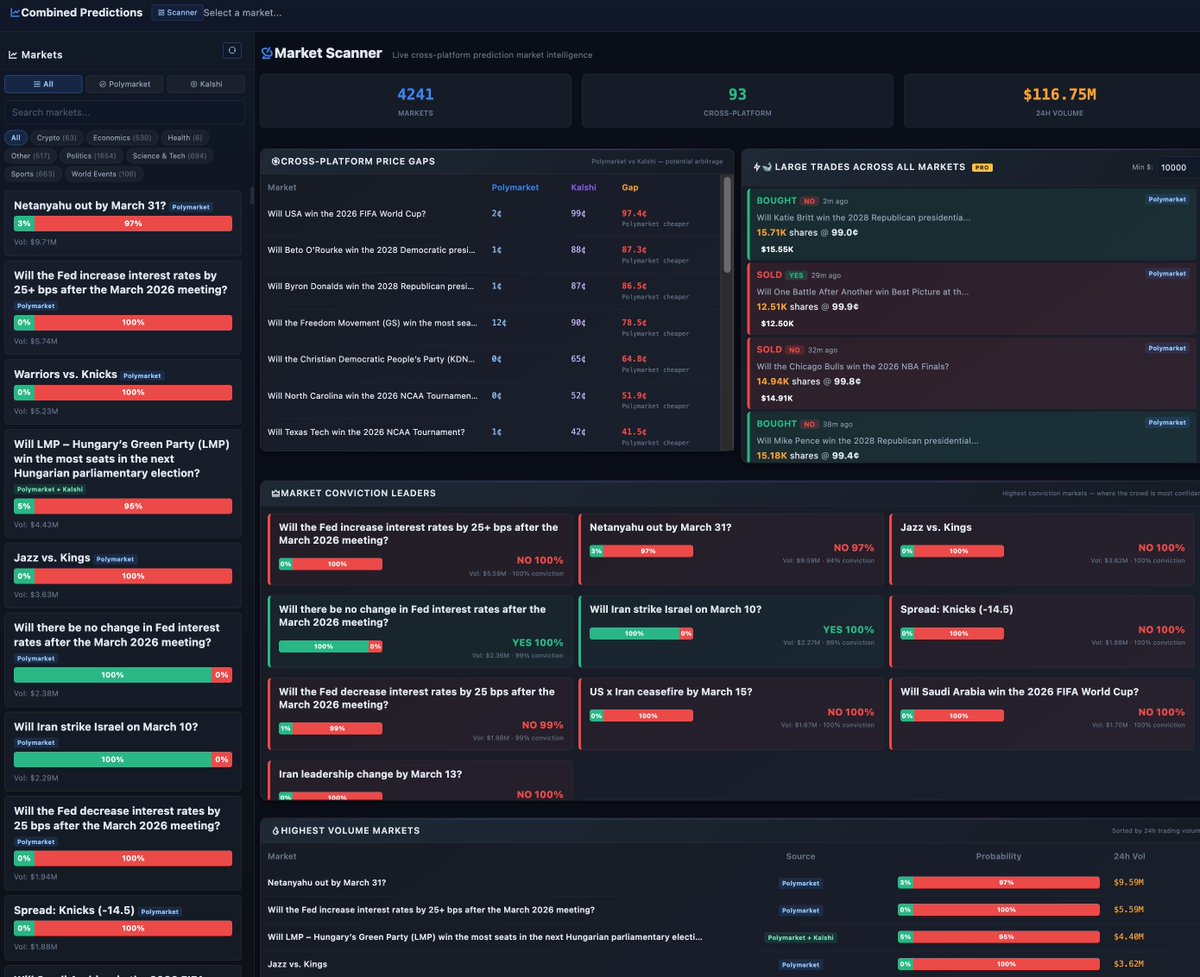
Task: Click the lightning icon next to Large Trades
Action: coord(757,166)
